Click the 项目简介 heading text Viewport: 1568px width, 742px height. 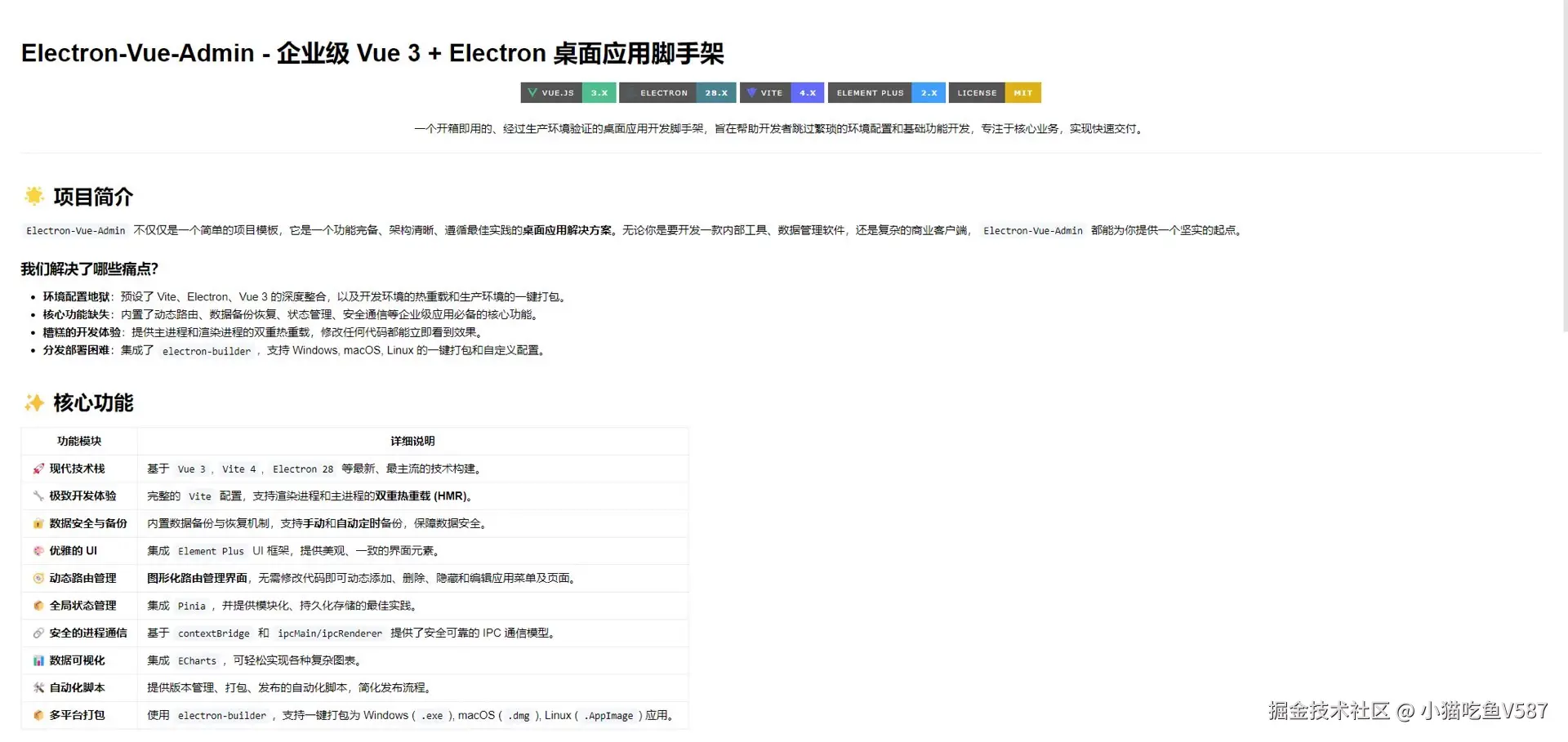pos(93,197)
